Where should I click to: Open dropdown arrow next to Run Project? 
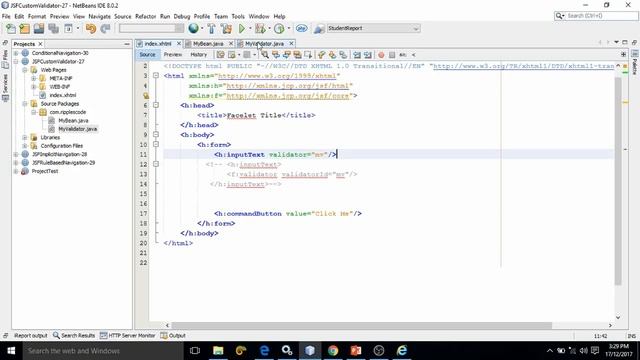(x=249, y=29)
